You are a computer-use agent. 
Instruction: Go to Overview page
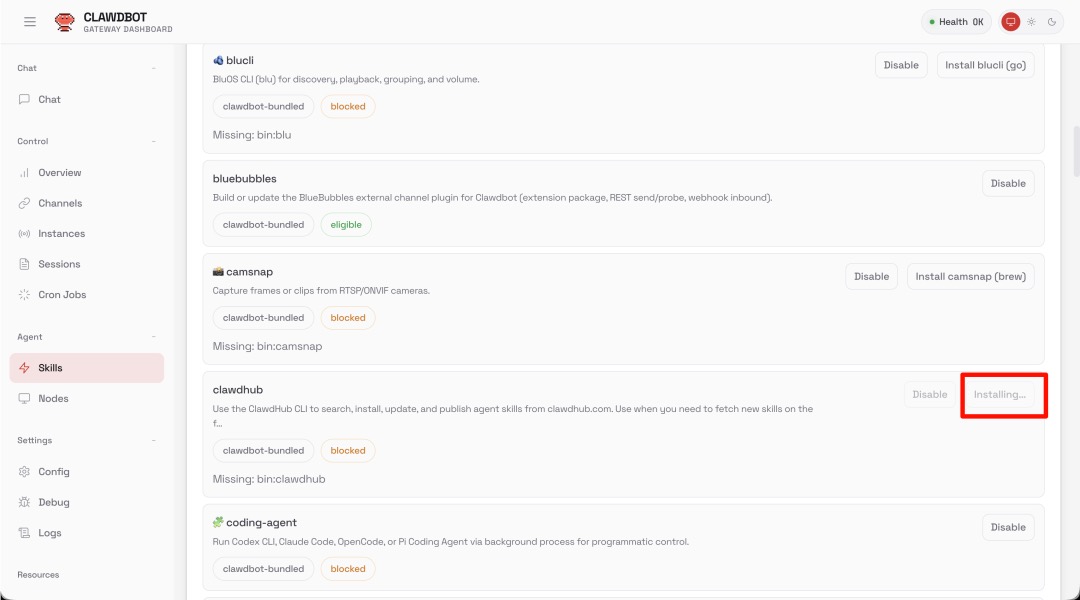coord(59,173)
